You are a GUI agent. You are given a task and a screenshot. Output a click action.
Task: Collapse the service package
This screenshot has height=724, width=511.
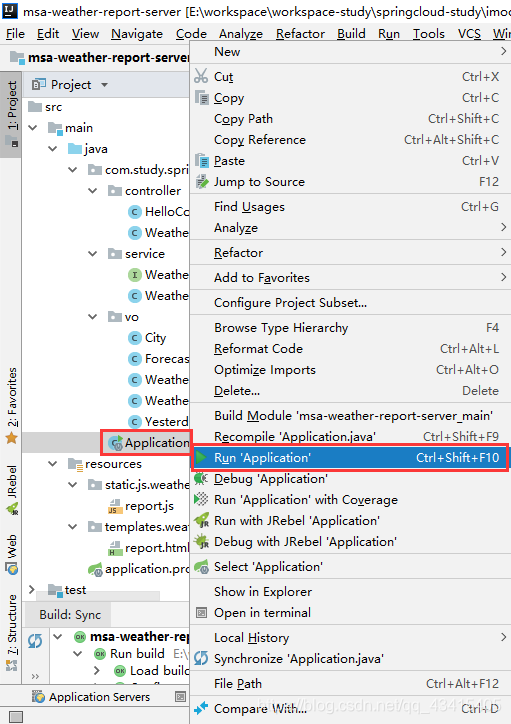(93, 253)
